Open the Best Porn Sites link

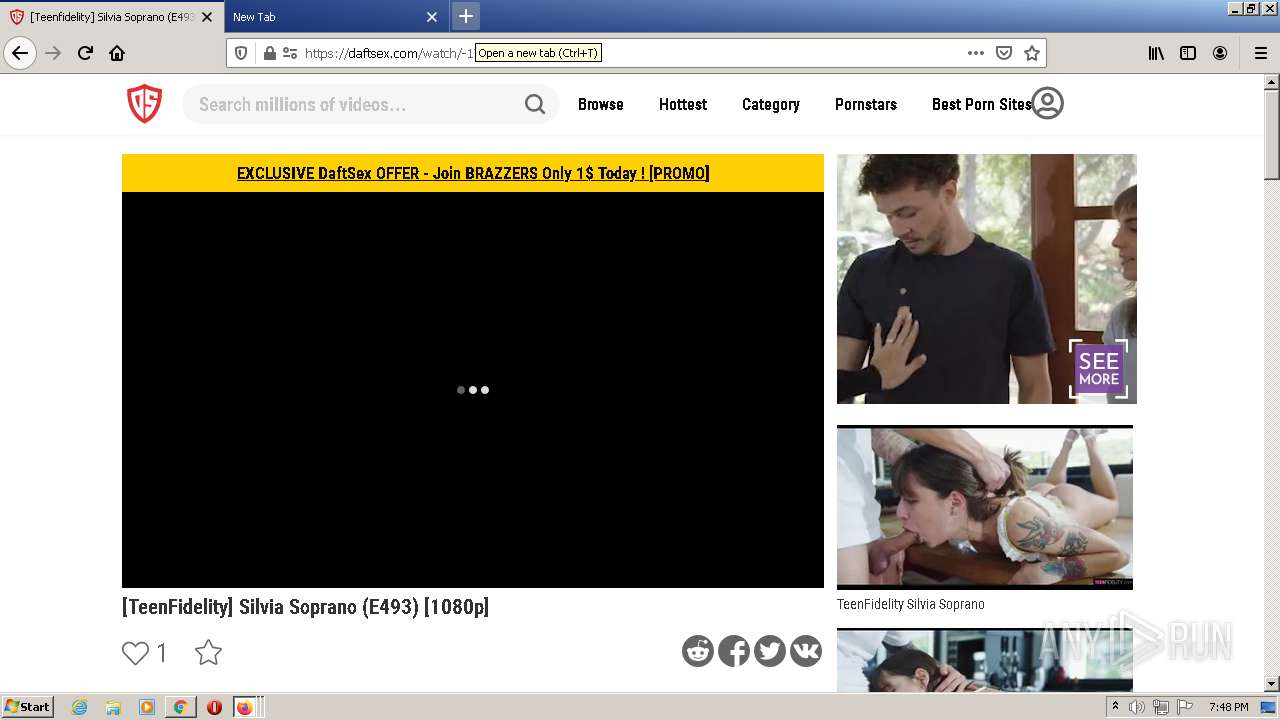[x=981, y=104]
